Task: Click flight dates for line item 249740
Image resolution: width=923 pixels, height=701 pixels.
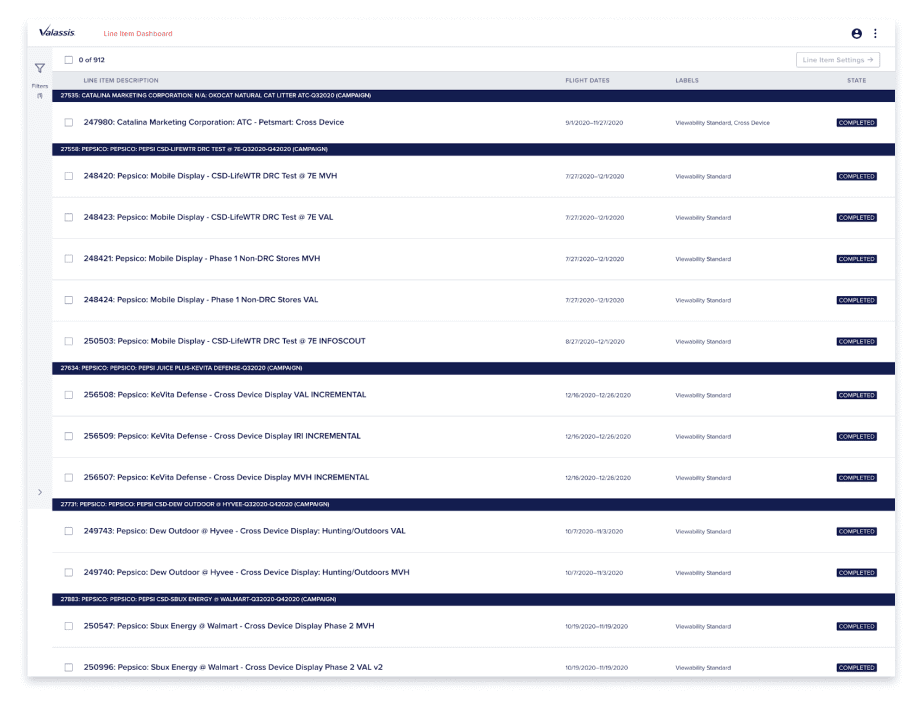Action: (x=594, y=573)
